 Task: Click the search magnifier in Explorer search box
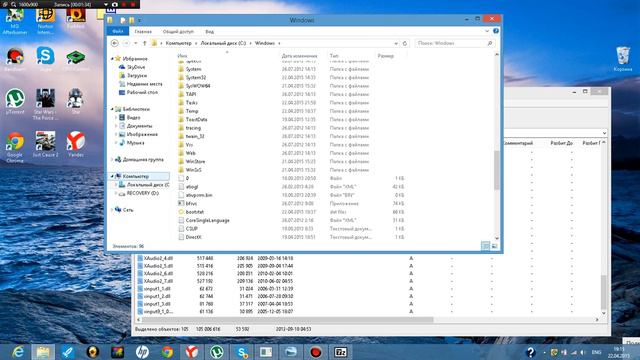click(x=490, y=43)
